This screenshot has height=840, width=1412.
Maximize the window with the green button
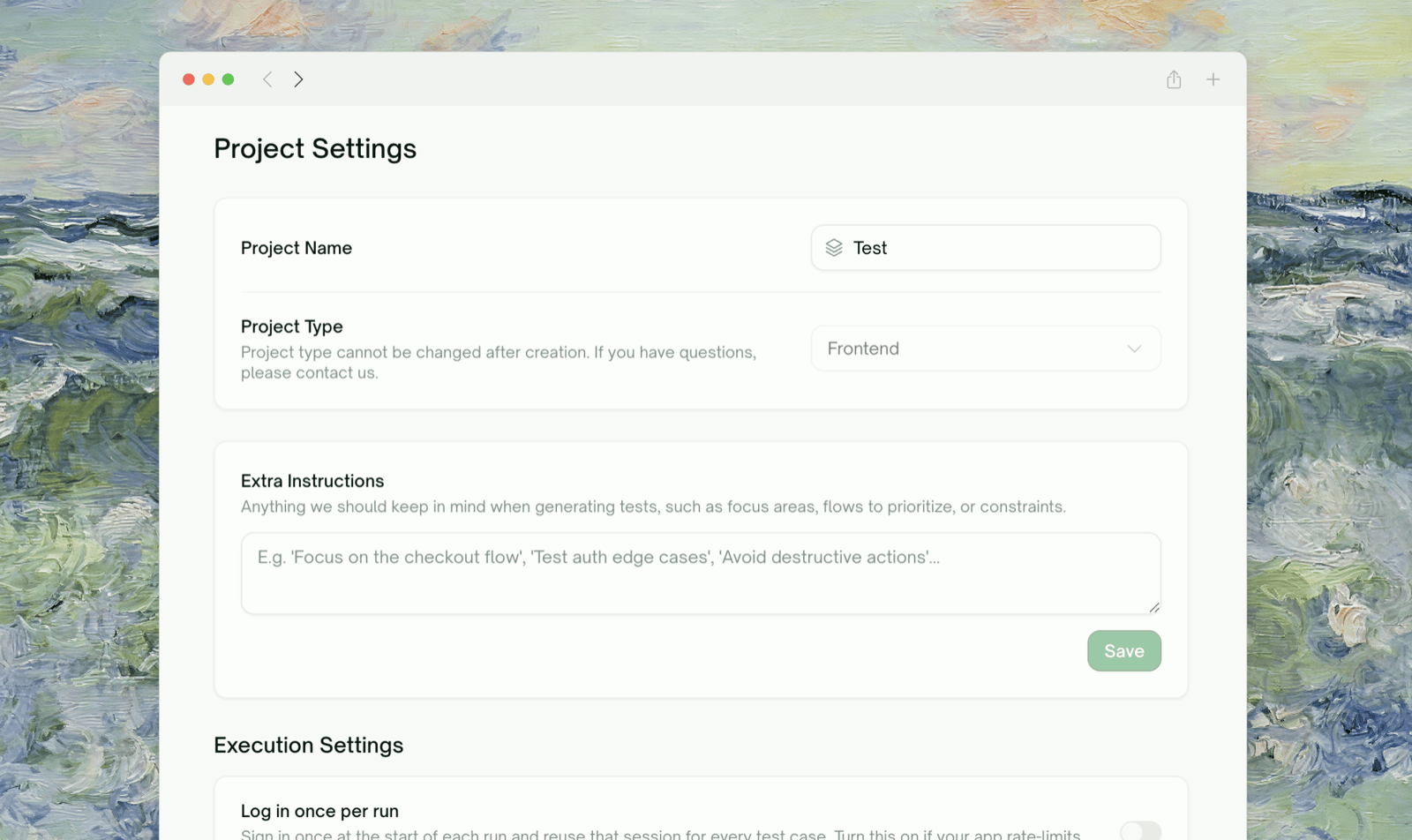pos(228,79)
